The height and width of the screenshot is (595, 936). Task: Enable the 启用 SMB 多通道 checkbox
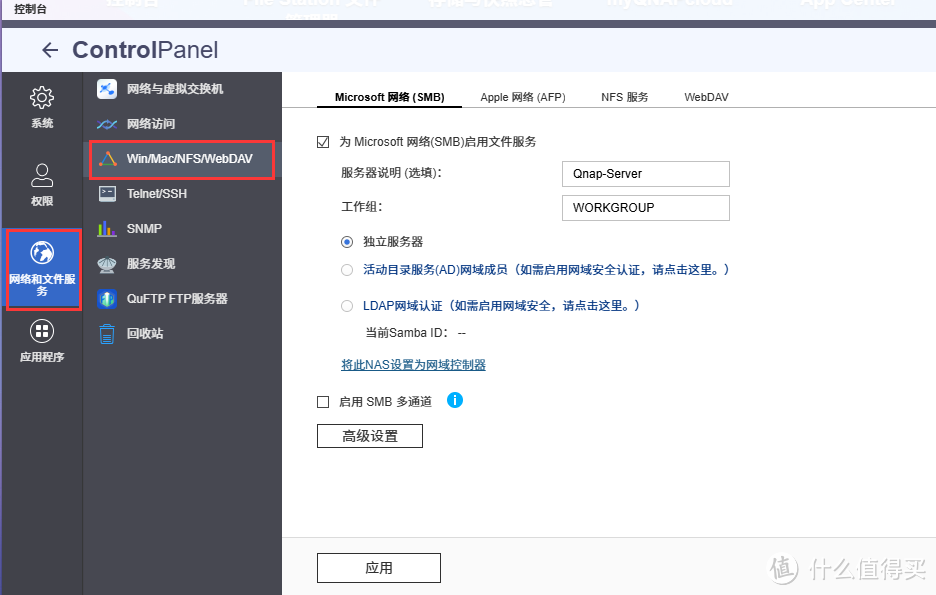coord(323,401)
